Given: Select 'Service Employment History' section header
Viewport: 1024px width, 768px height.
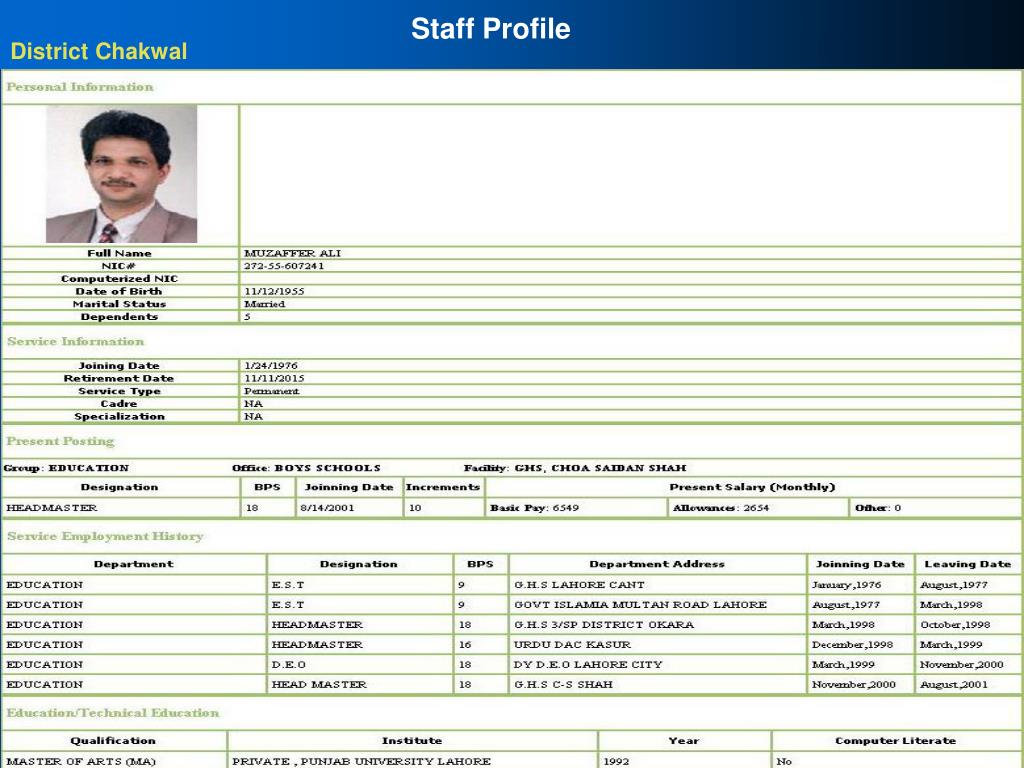Looking at the screenshot, I should (x=105, y=536).
